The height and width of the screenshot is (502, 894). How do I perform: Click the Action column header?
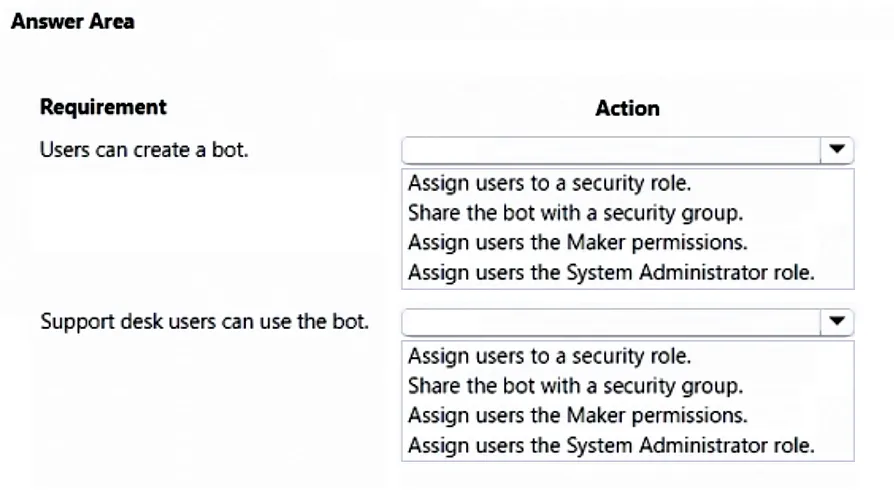tap(627, 108)
